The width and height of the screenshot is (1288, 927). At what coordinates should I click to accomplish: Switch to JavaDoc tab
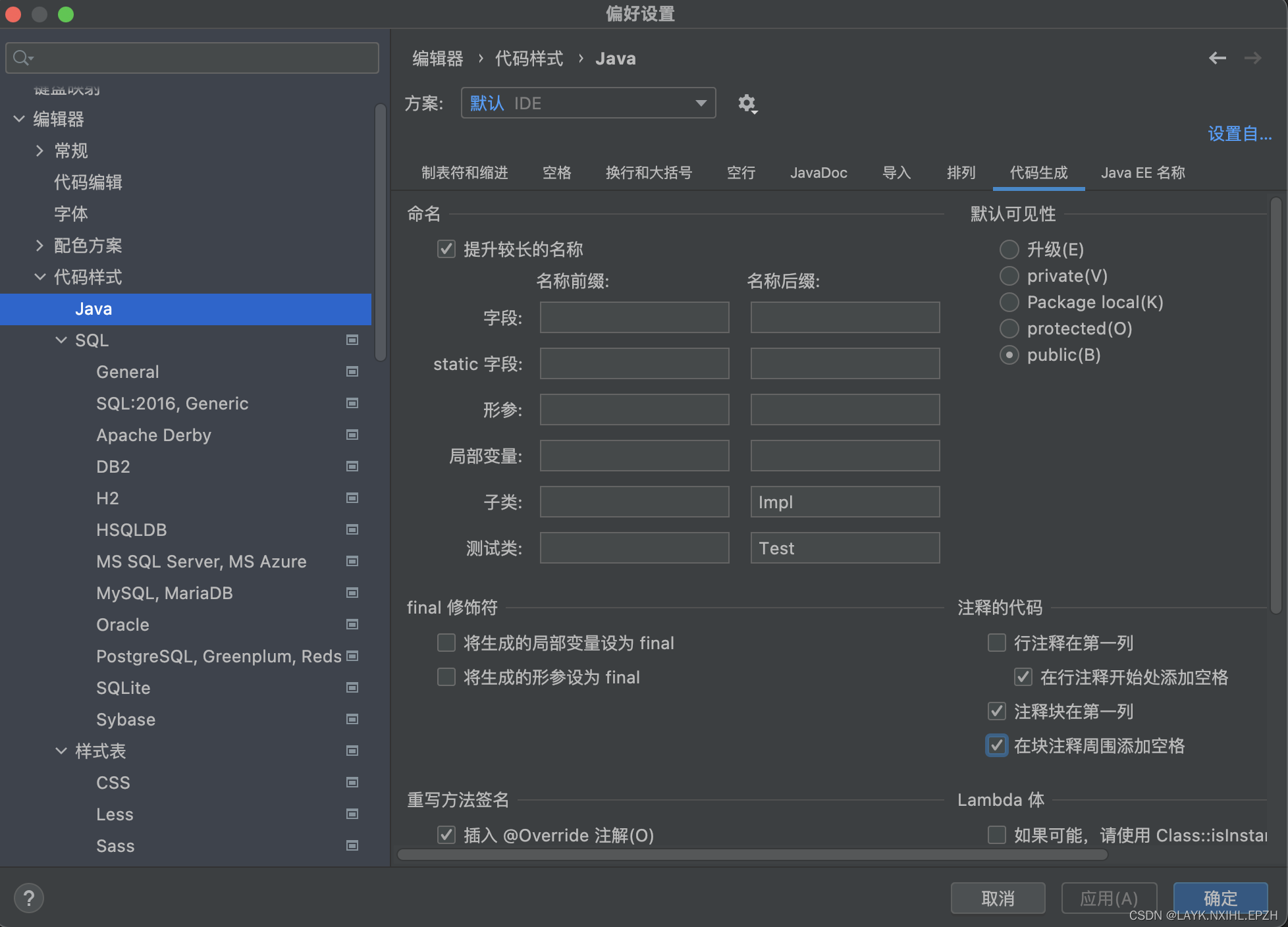[x=818, y=172]
